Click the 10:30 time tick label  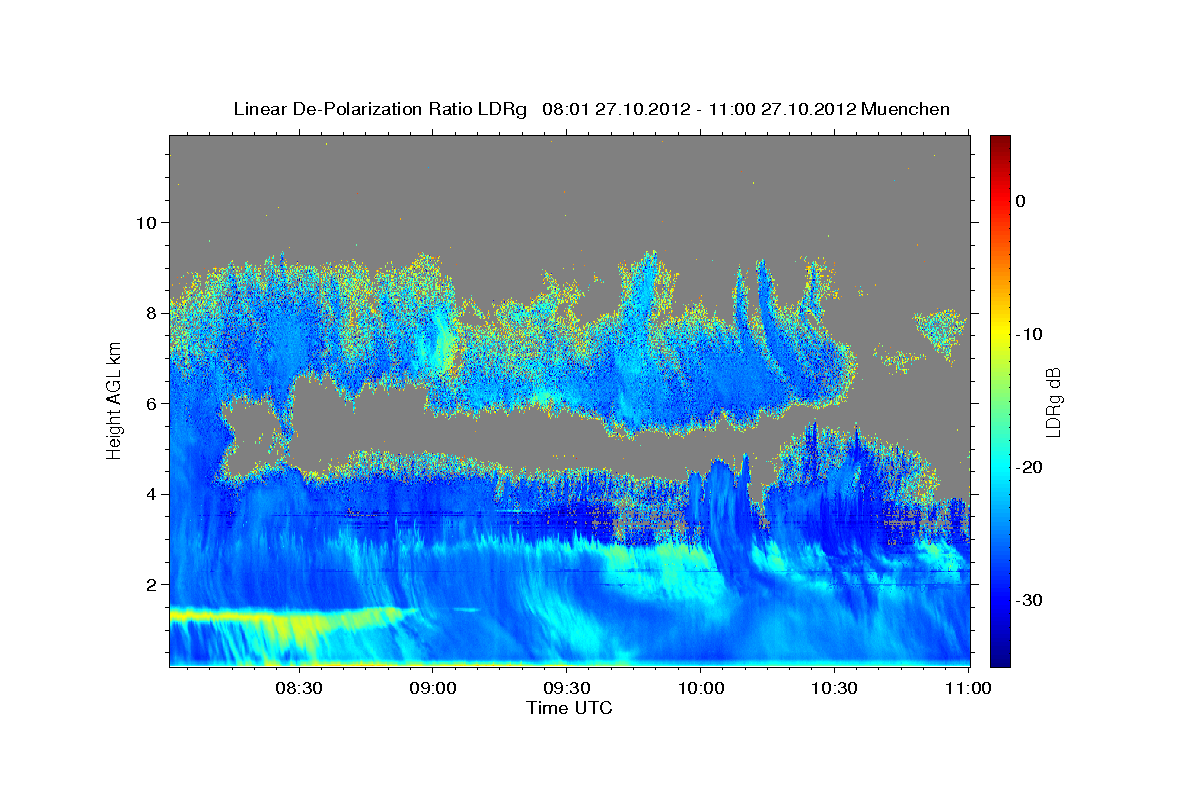click(834, 688)
